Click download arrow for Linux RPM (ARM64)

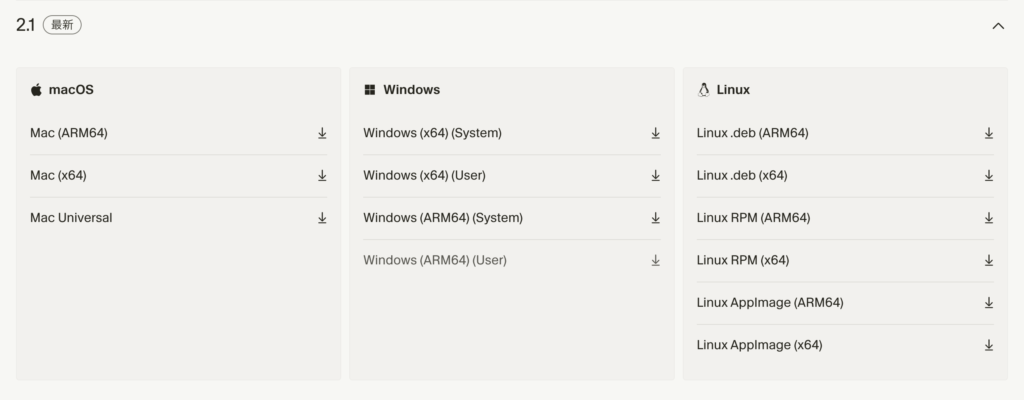989,218
